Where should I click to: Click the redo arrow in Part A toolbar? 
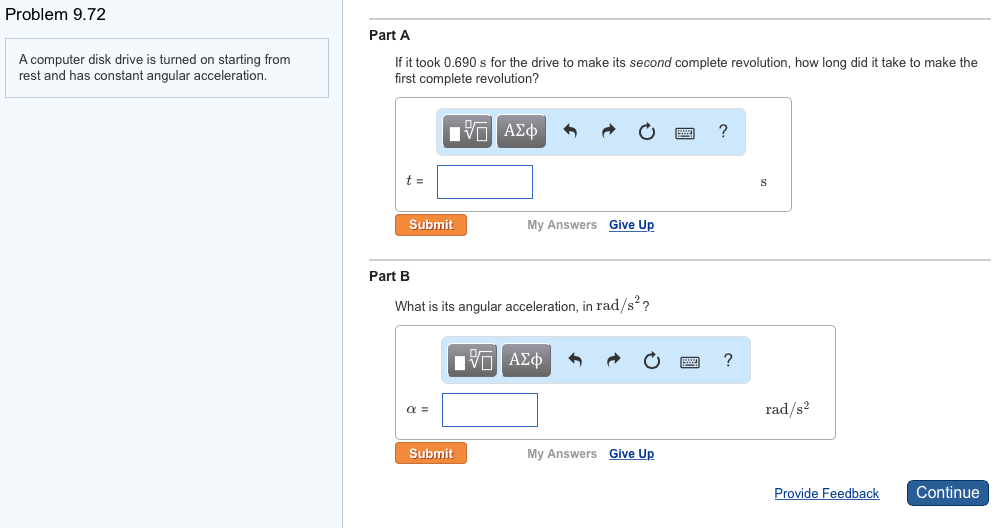(x=609, y=132)
